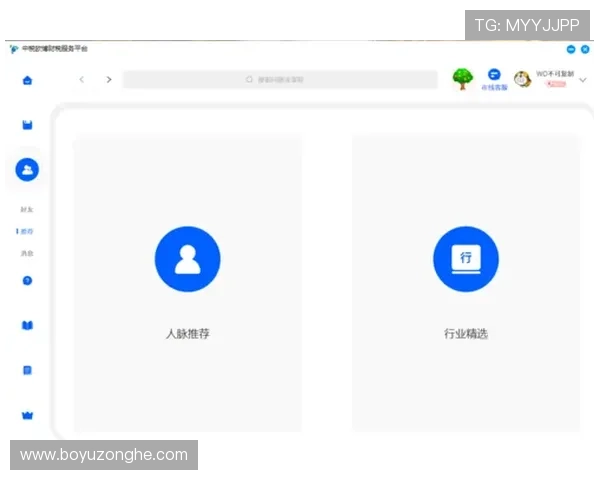Select the 推荐 sidebar sub-item
Screen dimensions: 600x480
coord(27,231)
